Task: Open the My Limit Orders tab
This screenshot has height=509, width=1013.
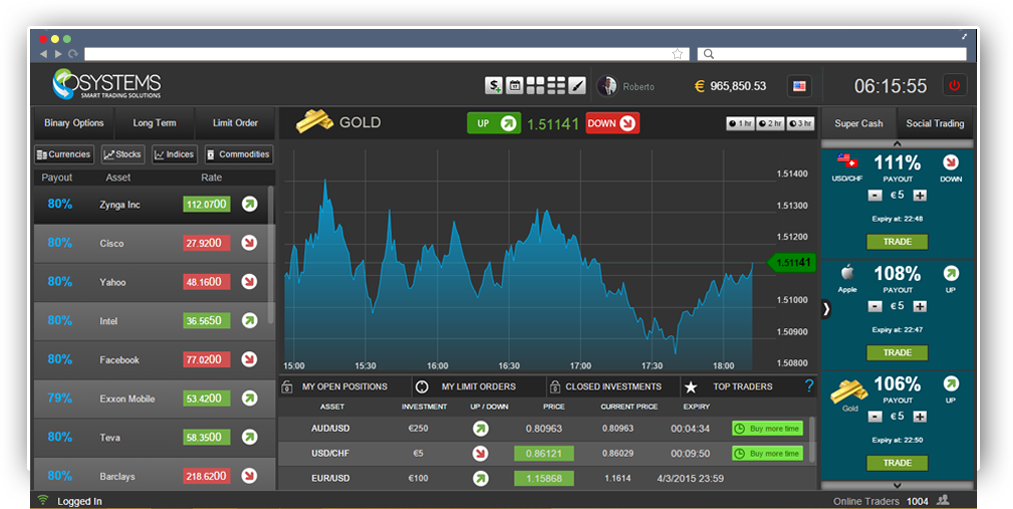Action: (x=479, y=386)
